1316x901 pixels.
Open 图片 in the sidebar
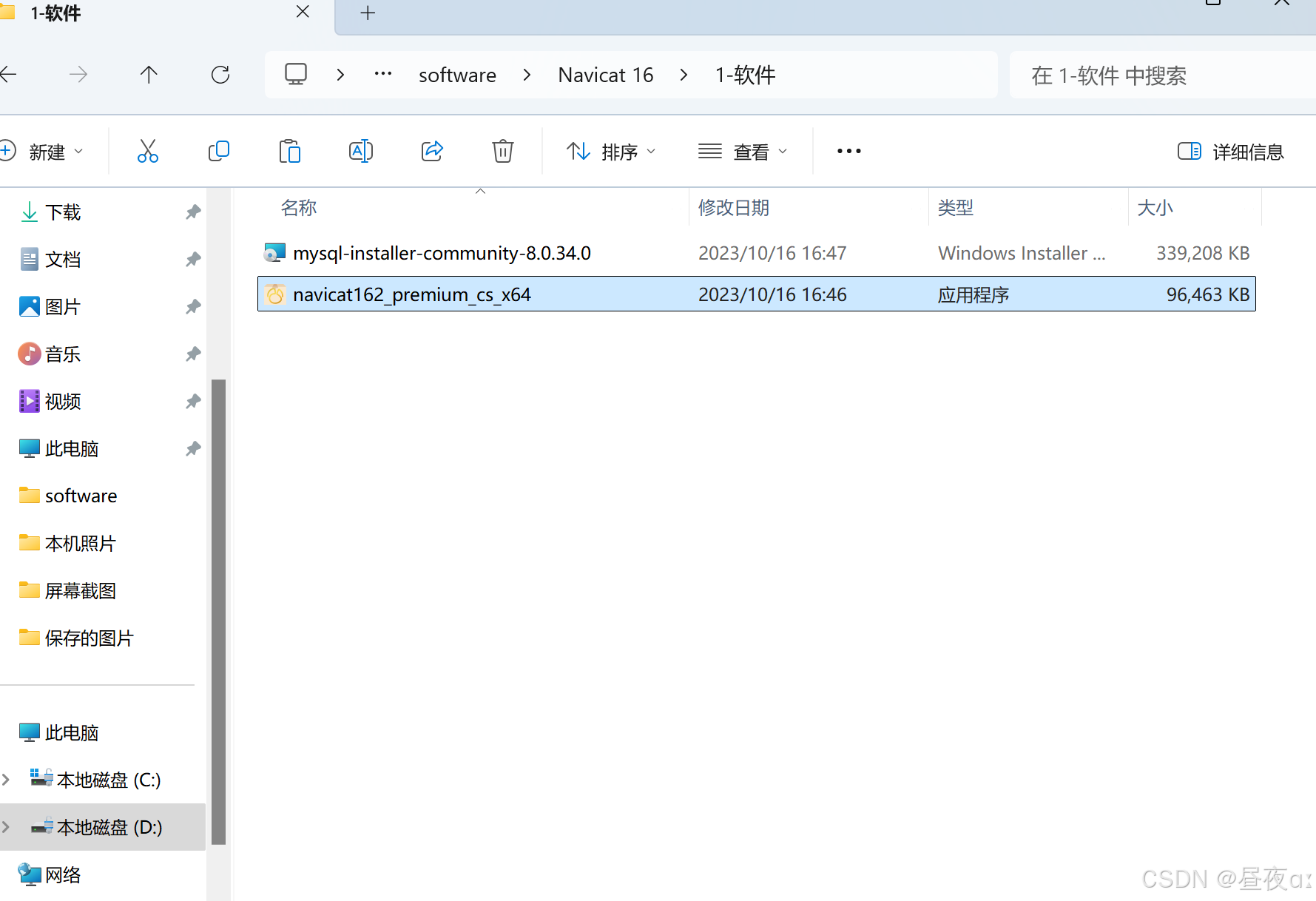tap(63, 307)
